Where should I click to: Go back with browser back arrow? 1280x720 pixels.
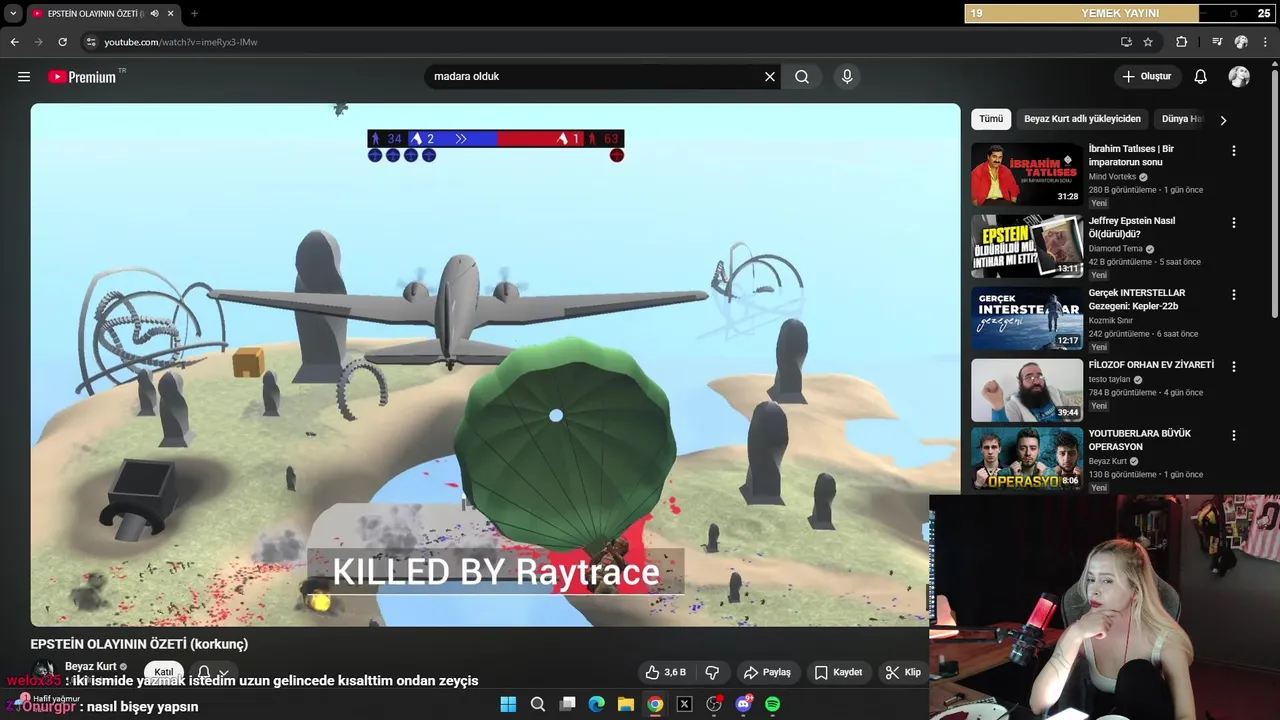[x=14, y=42]
